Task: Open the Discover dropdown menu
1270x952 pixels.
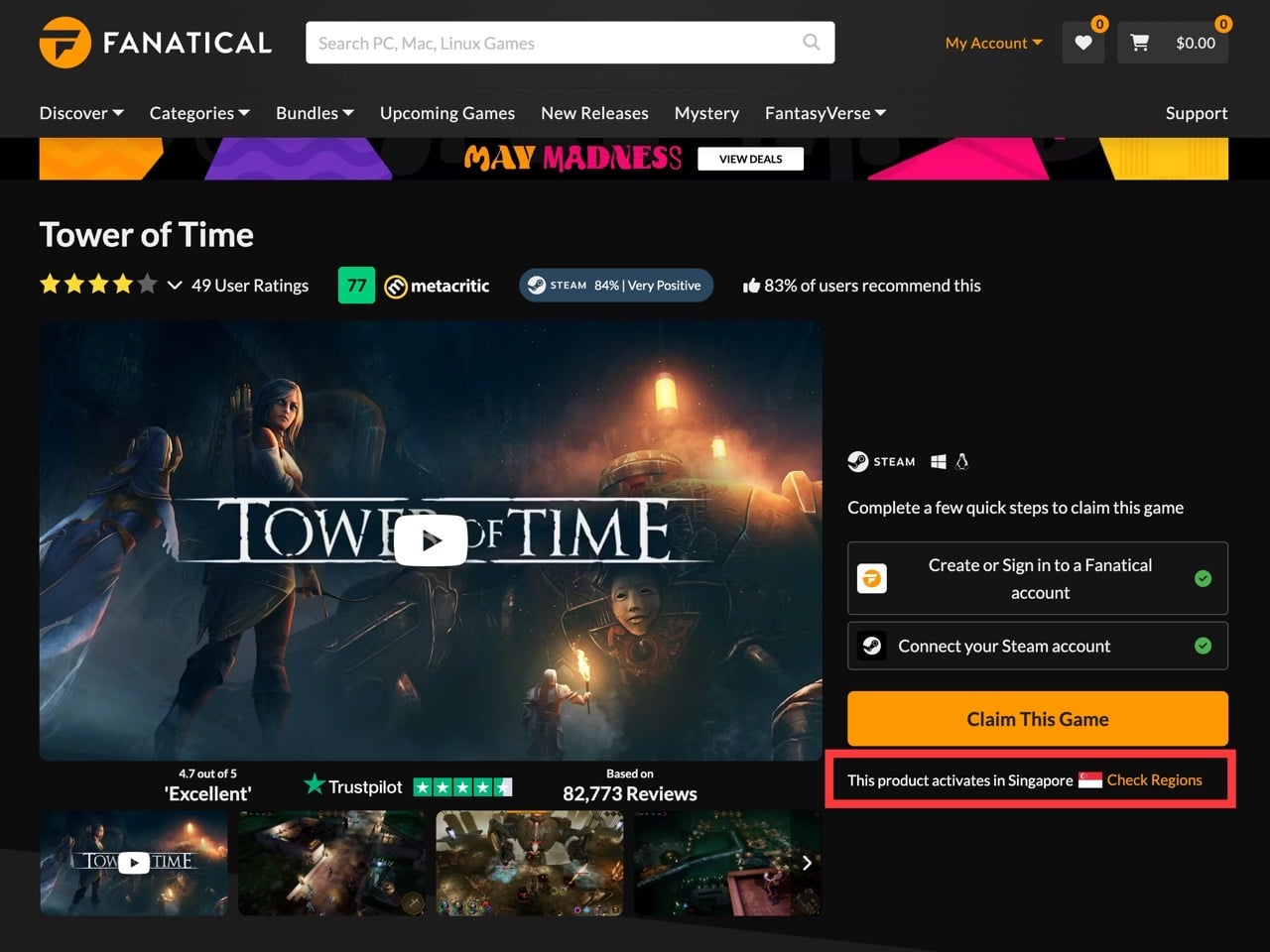Action: (81, 113)
